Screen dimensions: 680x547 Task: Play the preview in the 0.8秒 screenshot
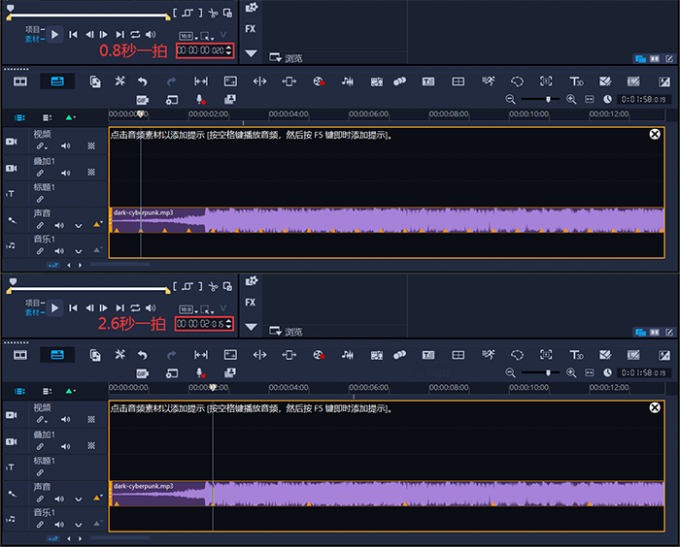(x=55, y=34)
